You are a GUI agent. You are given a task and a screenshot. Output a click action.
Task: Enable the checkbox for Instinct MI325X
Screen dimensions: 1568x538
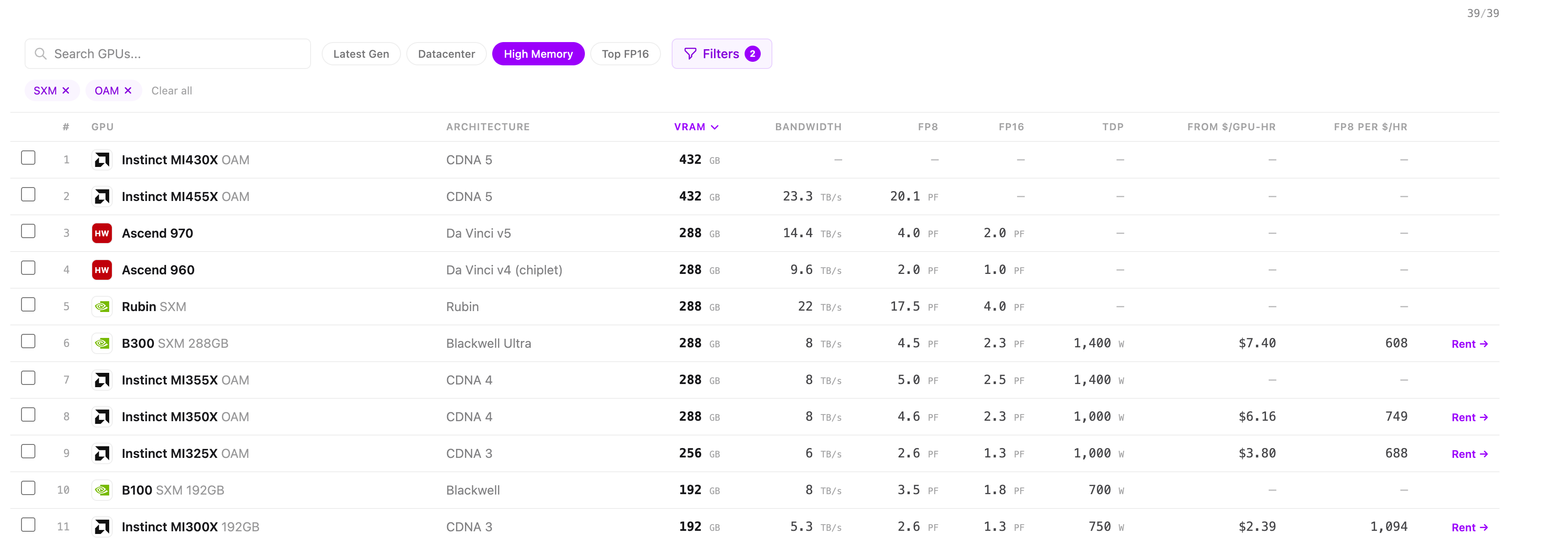click(28, 451)
